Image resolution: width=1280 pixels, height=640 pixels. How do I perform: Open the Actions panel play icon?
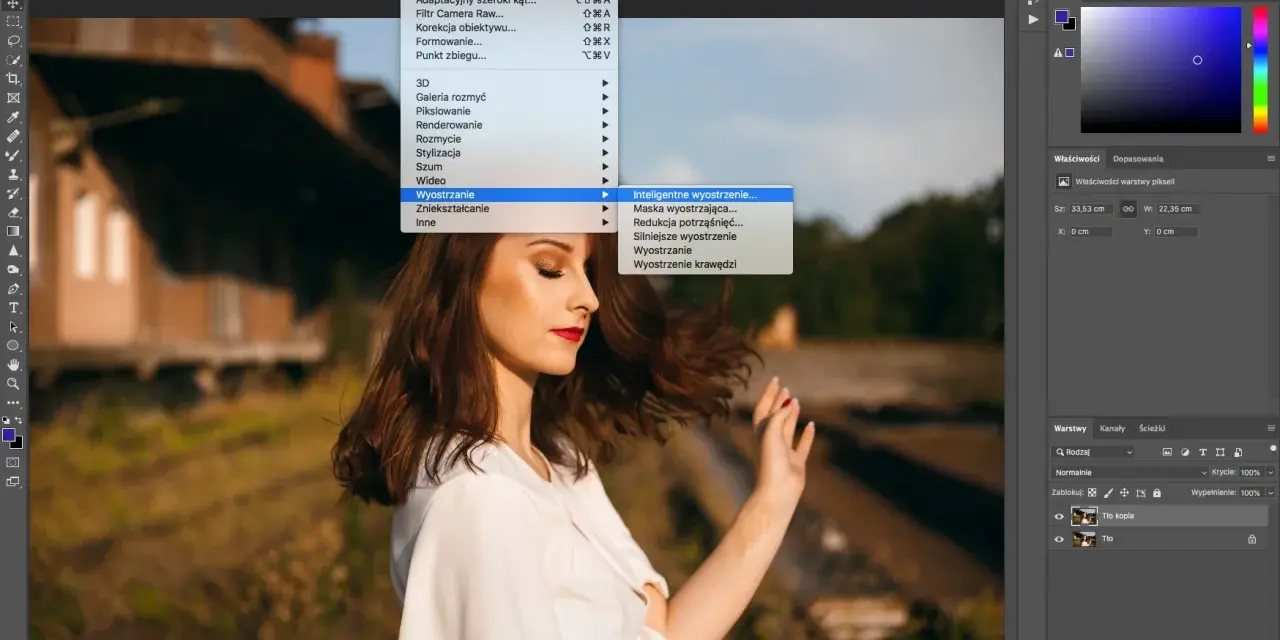tap(1034, 19)
